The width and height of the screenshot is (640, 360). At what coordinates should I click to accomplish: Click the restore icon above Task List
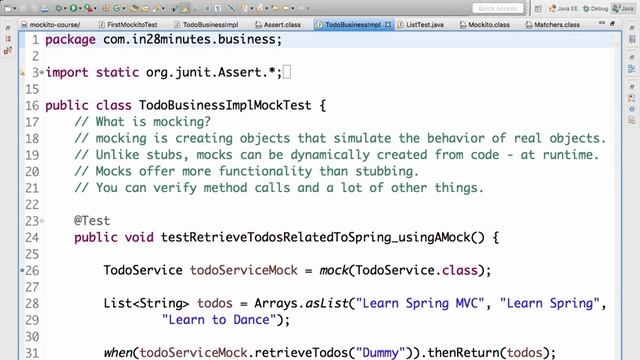632,28
